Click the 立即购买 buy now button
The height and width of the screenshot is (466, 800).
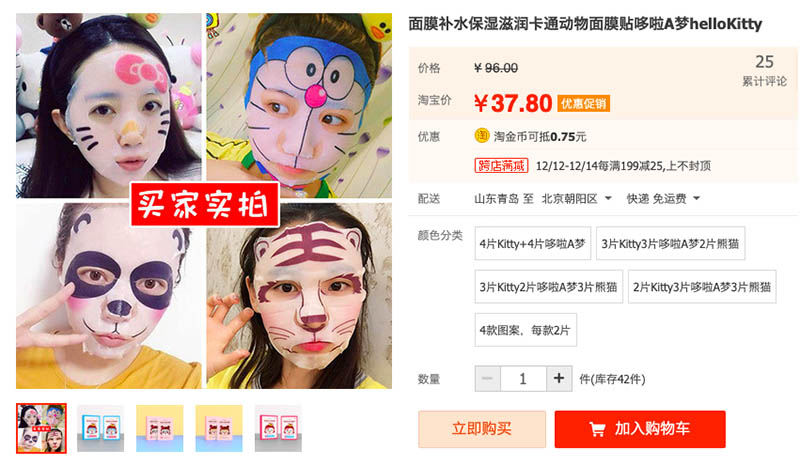482,429
